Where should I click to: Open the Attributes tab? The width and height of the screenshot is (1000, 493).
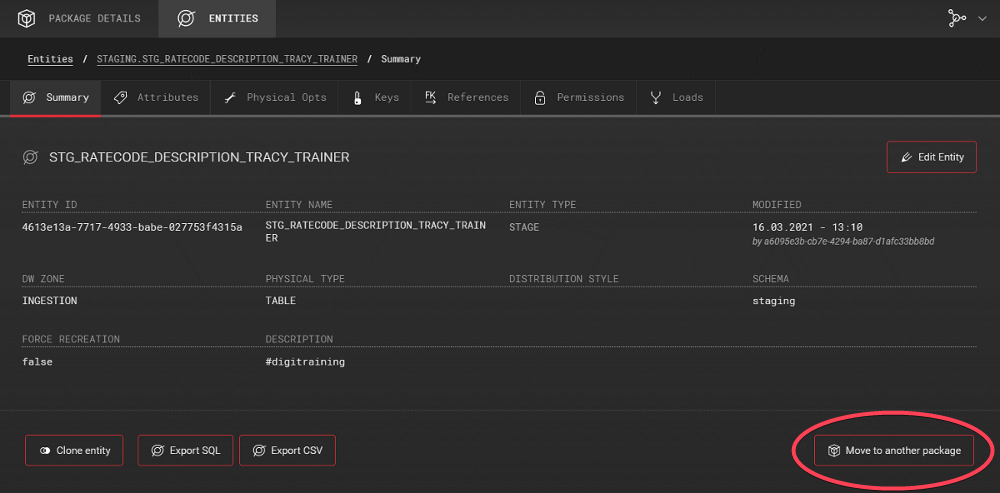pos(156,97)
